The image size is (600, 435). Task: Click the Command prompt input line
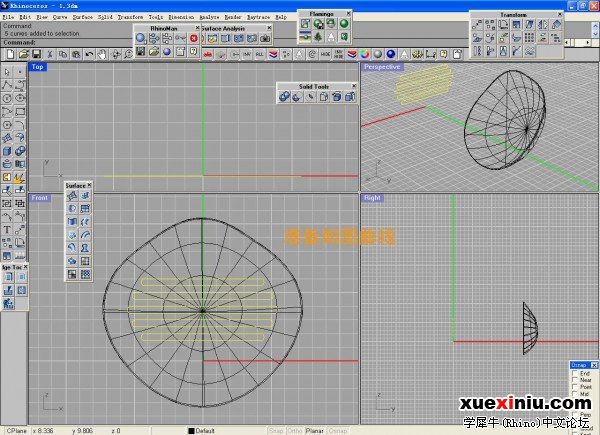click(x=69, y=42)
